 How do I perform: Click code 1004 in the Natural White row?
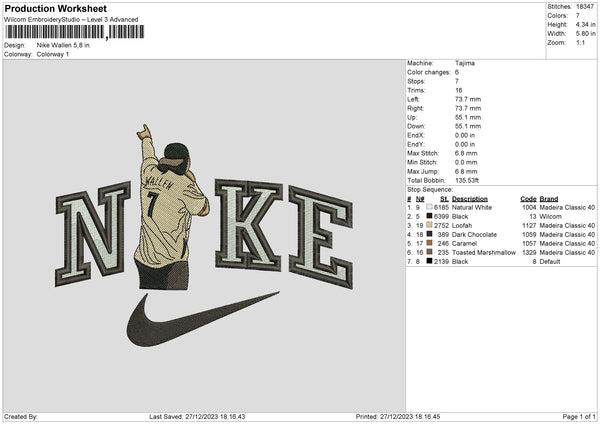(529, 207)
